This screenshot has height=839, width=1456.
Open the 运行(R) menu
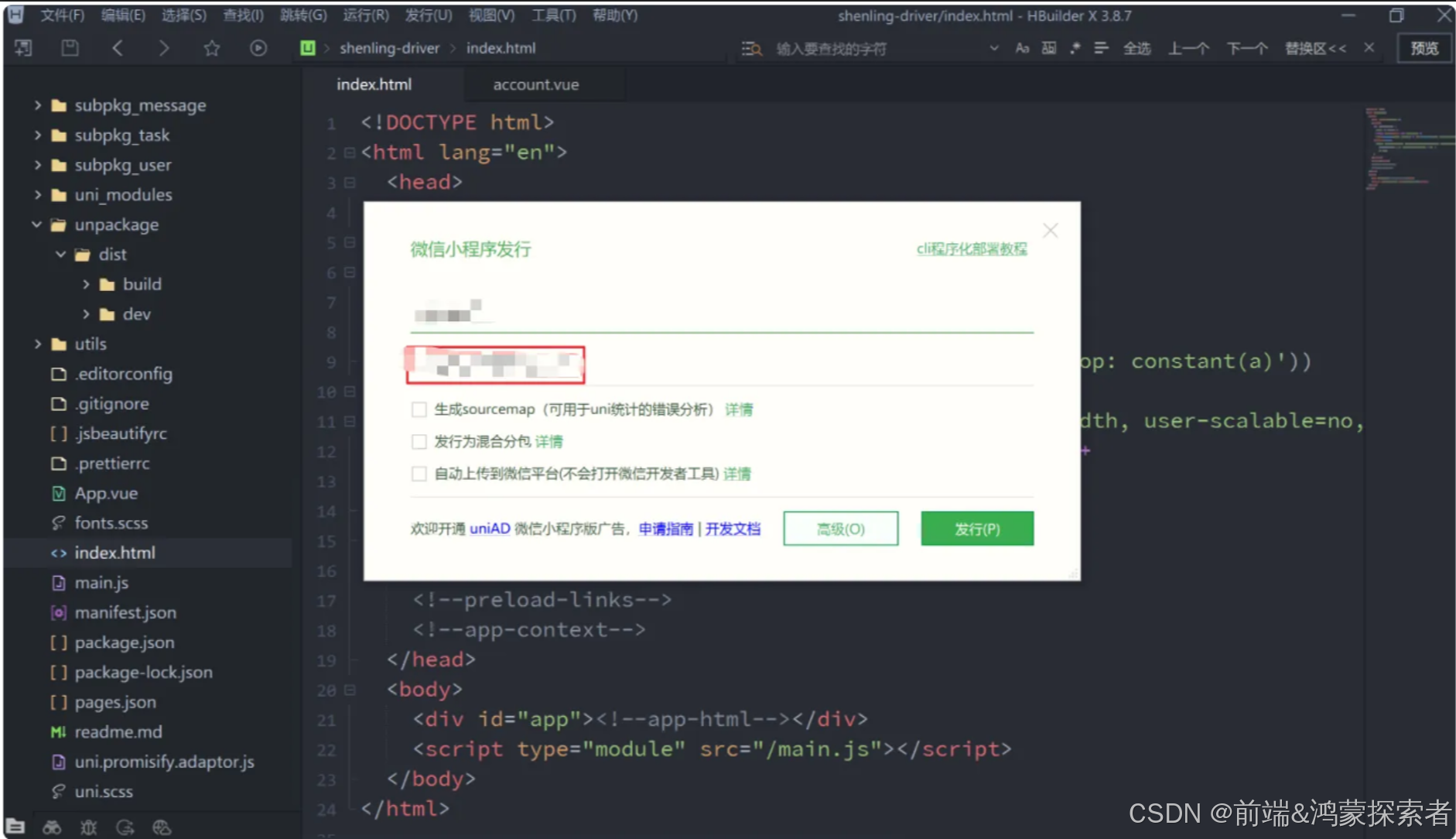(x=366, y=15)
